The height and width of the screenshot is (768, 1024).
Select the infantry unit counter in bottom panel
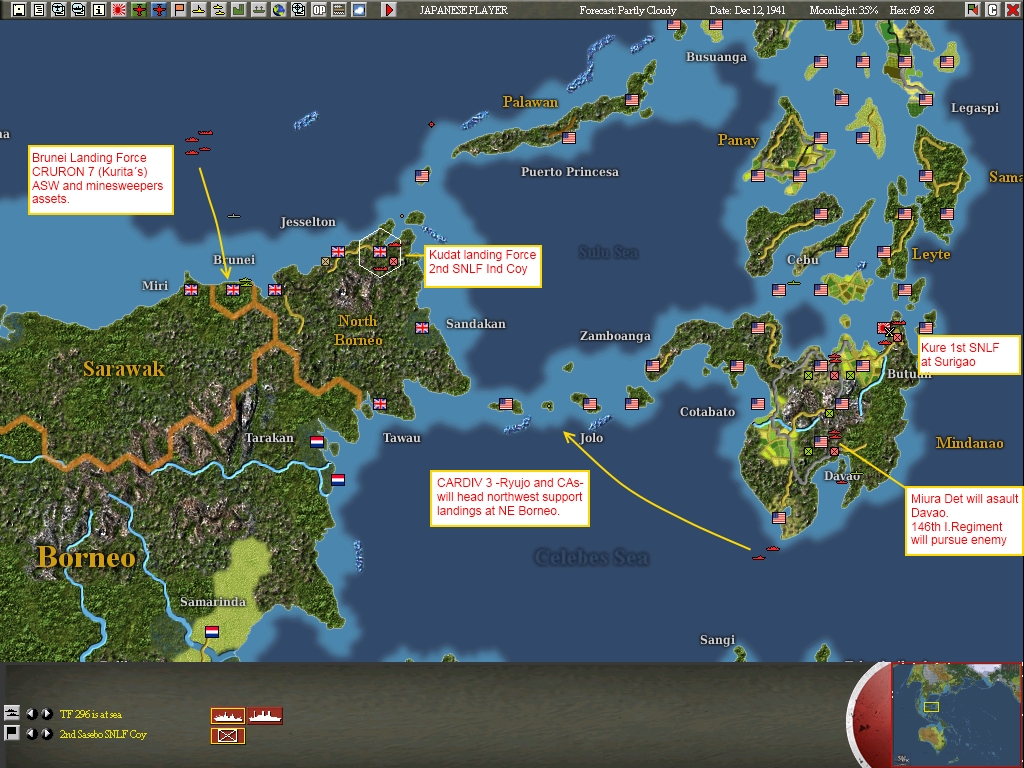pos(228,736)
